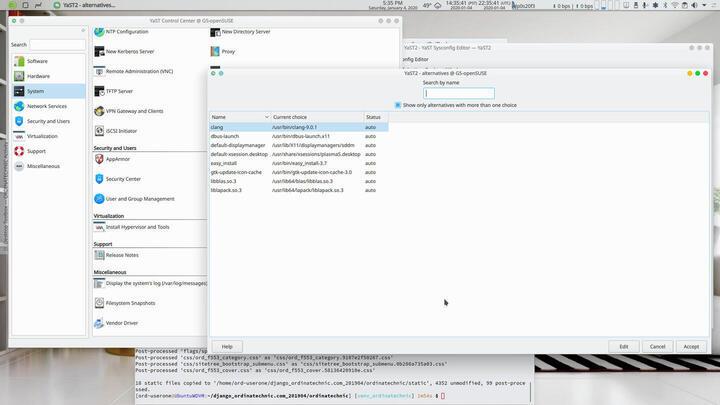Select the clang alternatives row

tap(299, 127)
